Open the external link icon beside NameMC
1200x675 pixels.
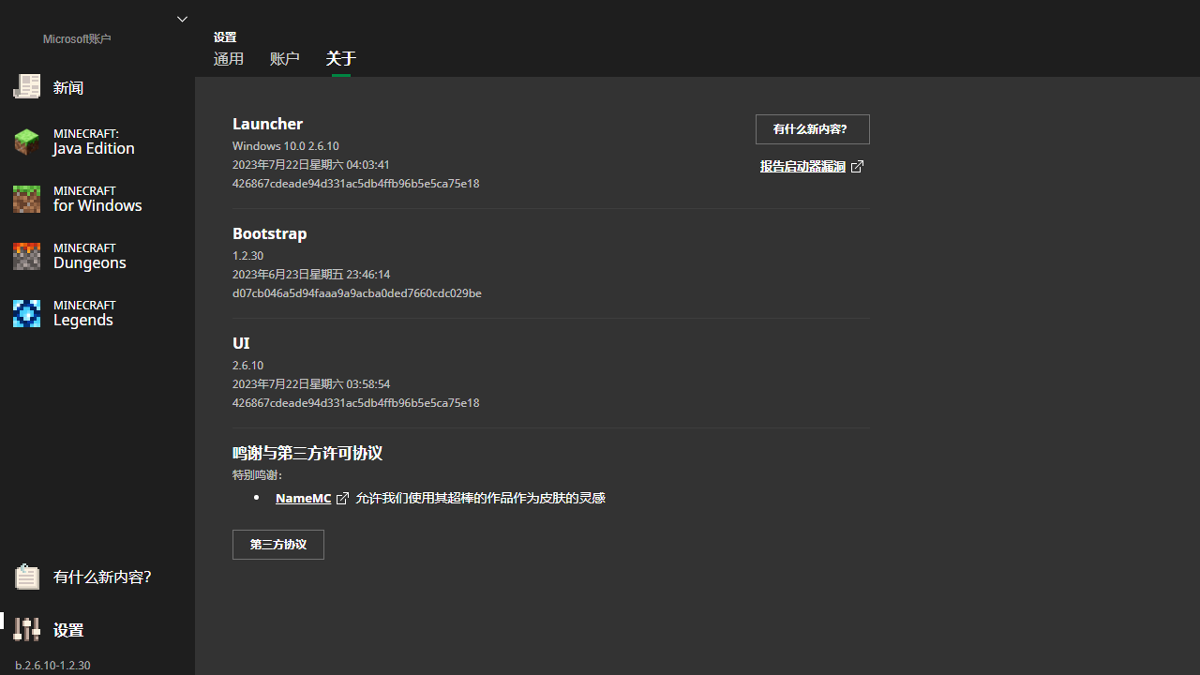[x=341, y=497]
